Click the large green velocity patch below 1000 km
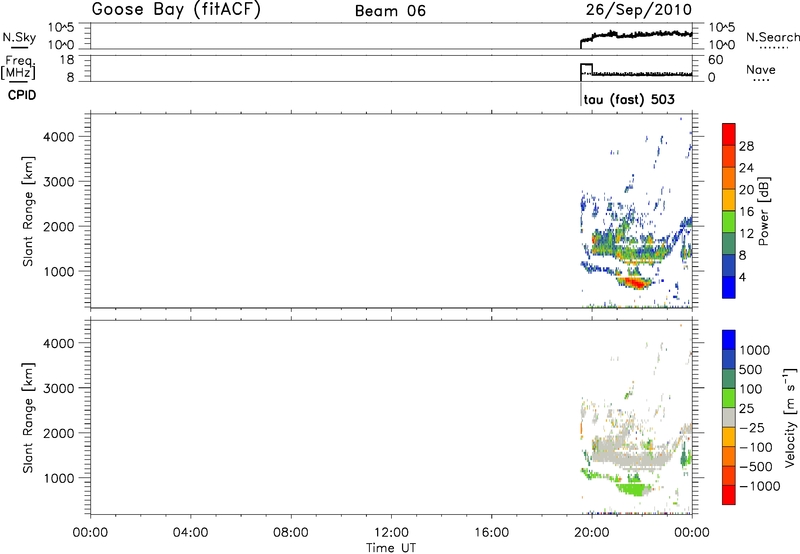800x554 pixels. [x=633, y=489]
